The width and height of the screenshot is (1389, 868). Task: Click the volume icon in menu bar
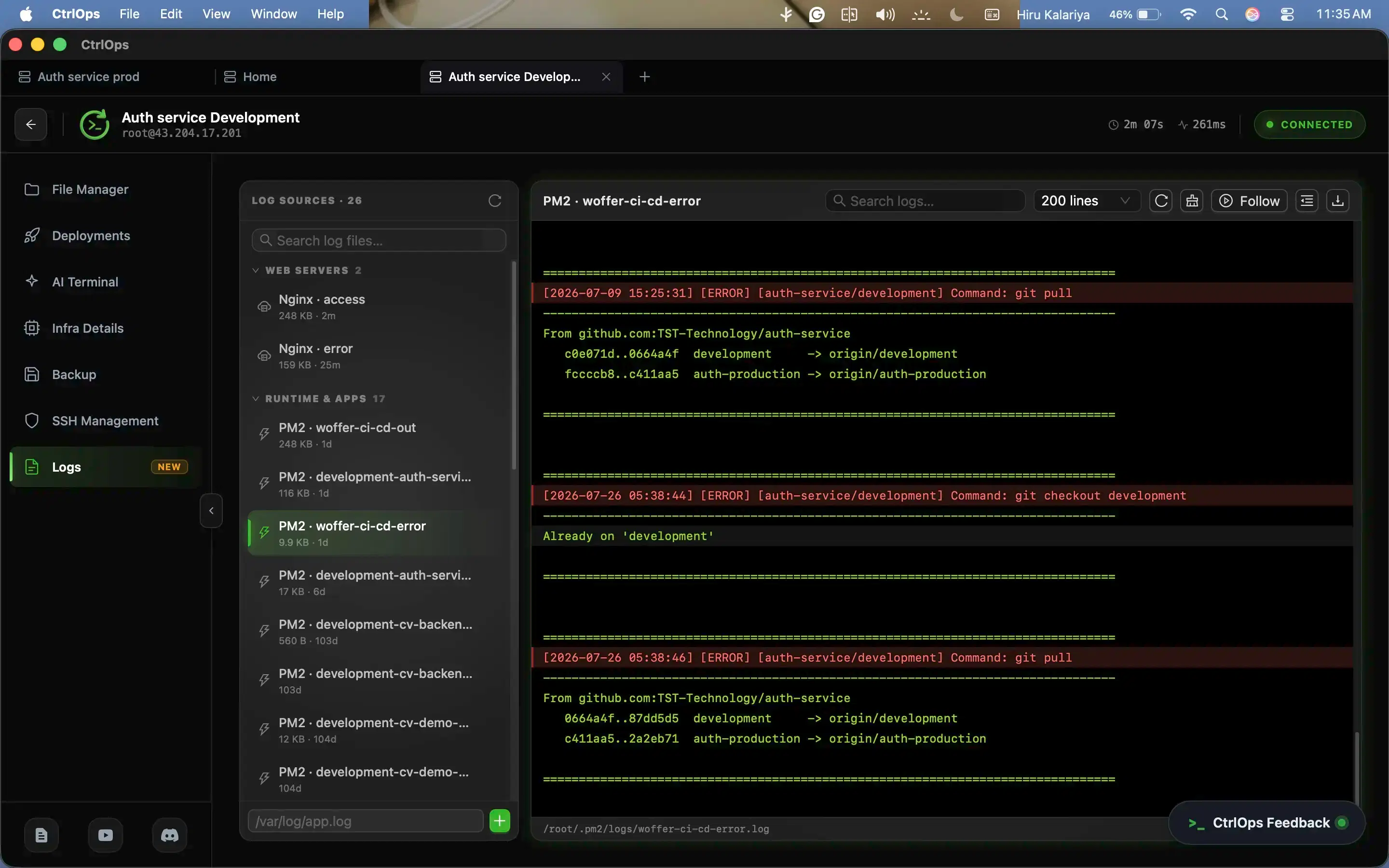pyautogui.click(x=885, y=14)
